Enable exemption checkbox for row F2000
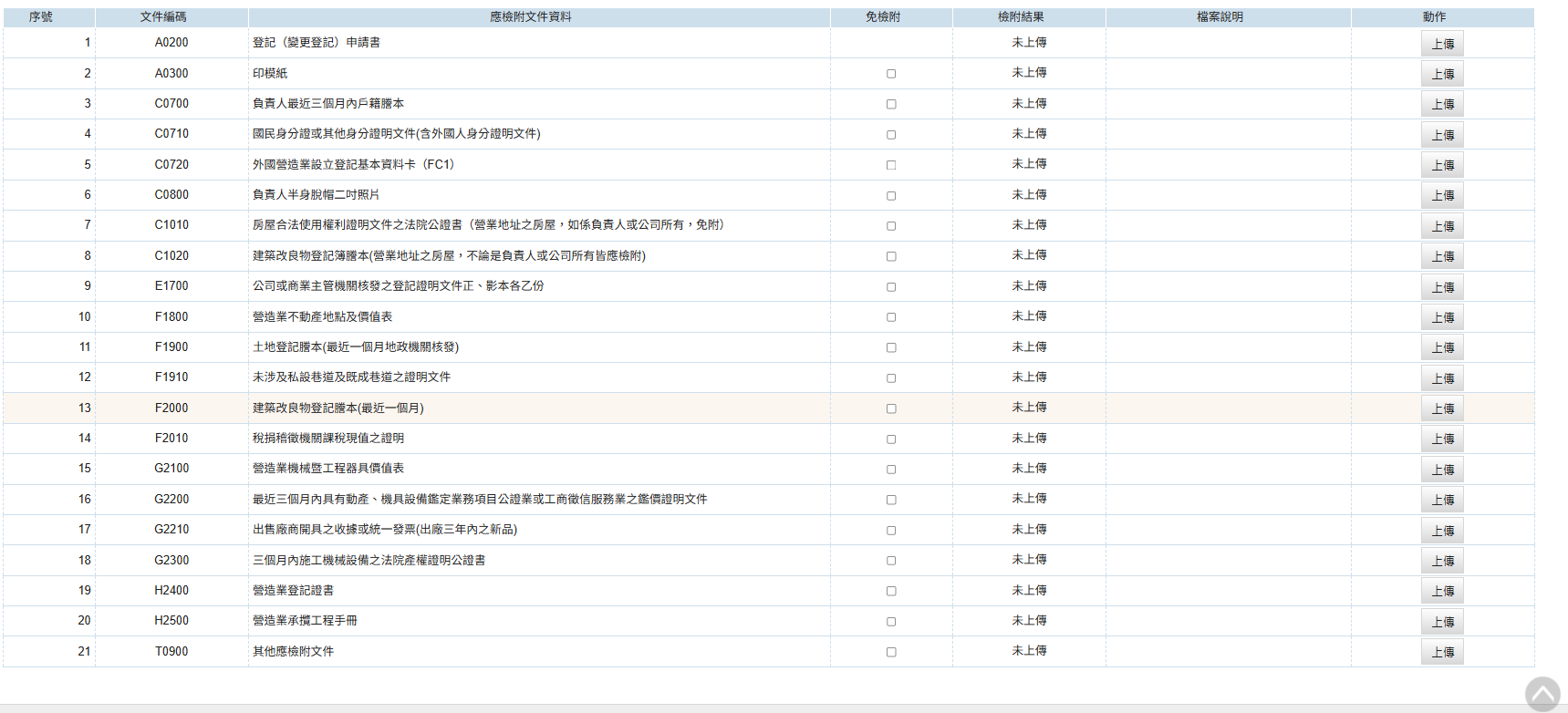 click(891, 408)
